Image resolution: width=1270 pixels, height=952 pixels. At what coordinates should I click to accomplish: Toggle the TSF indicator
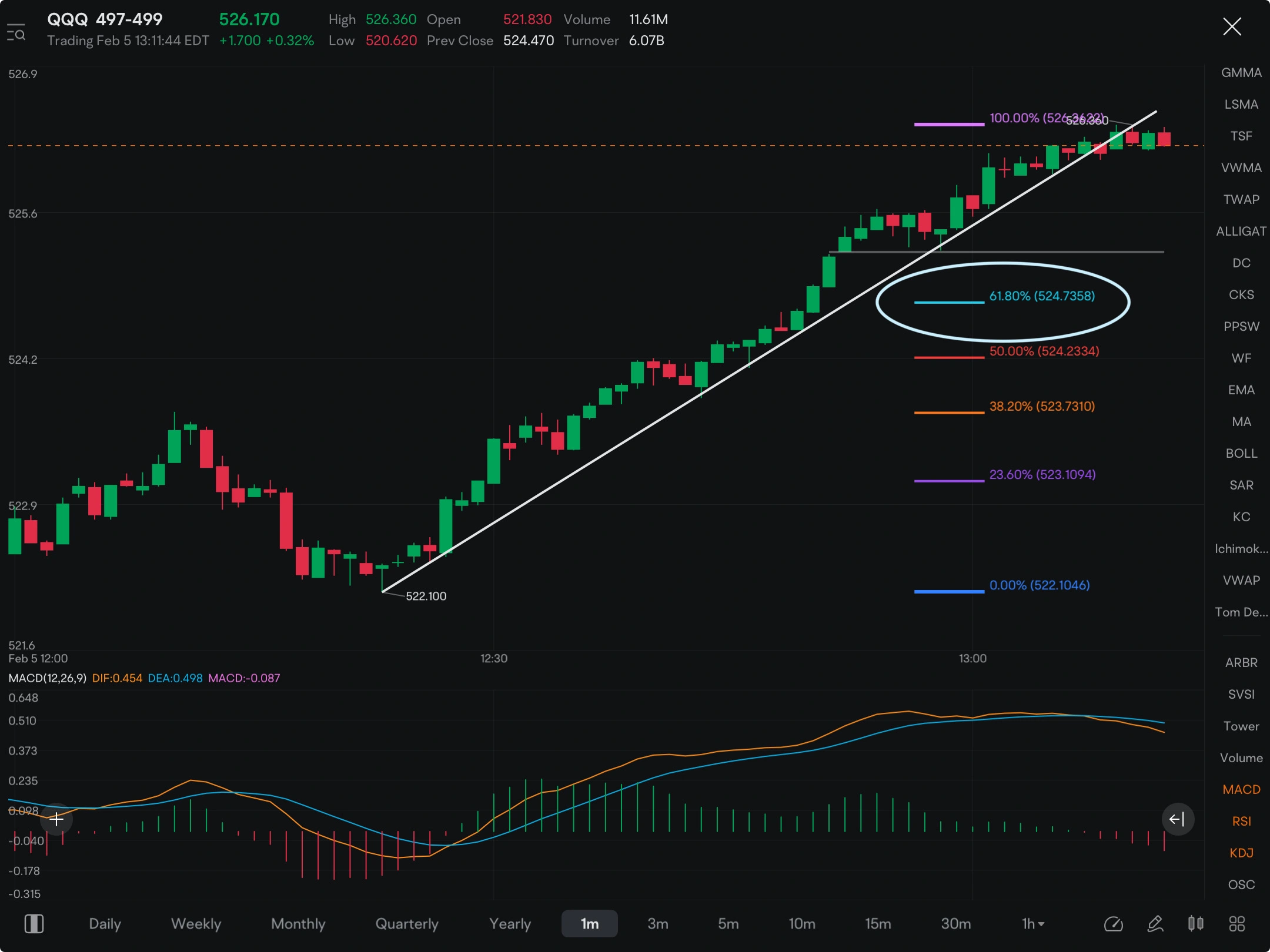(1241, 136)
